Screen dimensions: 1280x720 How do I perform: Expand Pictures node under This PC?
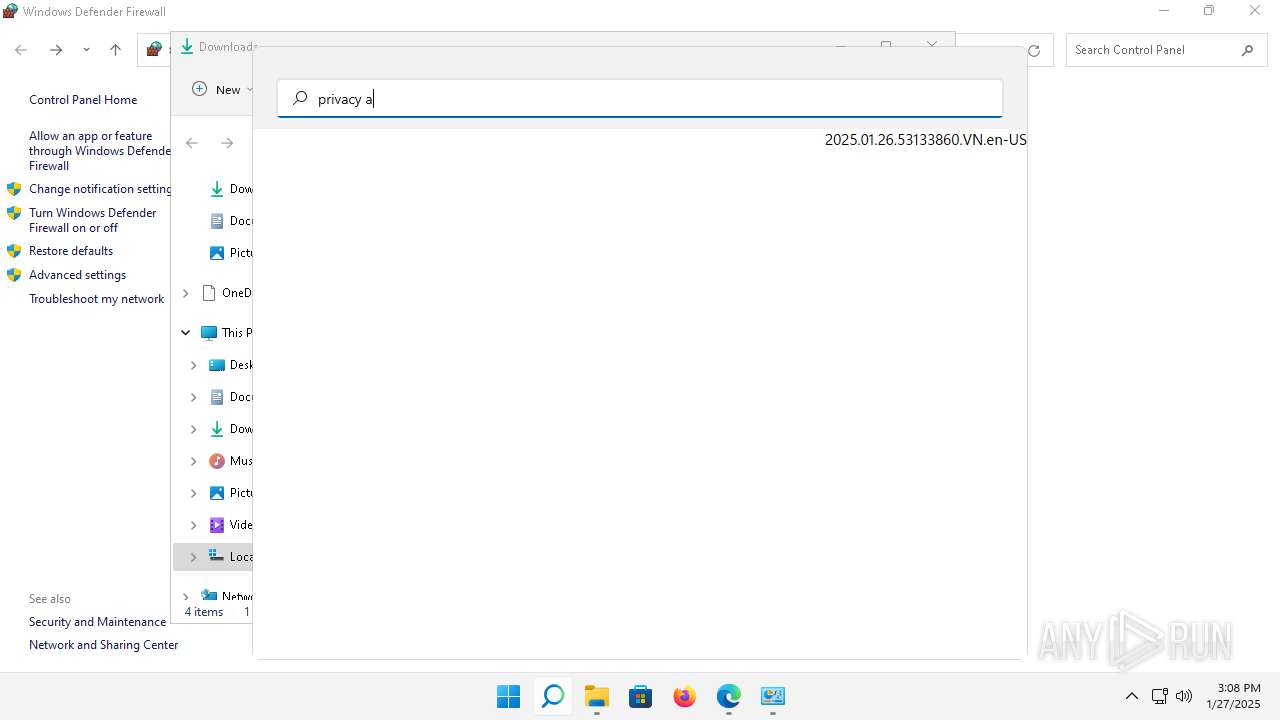[x=194, y=493]
